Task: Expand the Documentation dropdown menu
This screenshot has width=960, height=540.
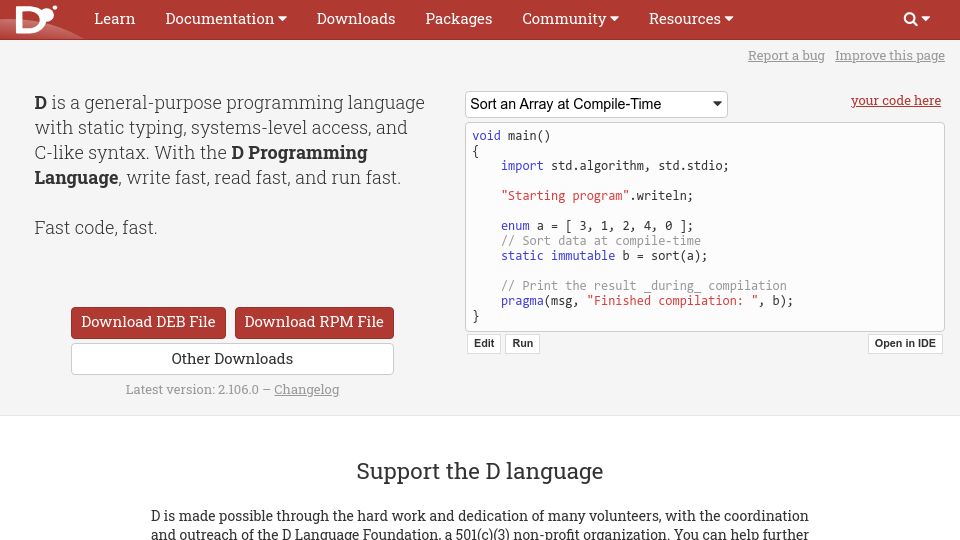Action: 226,19
